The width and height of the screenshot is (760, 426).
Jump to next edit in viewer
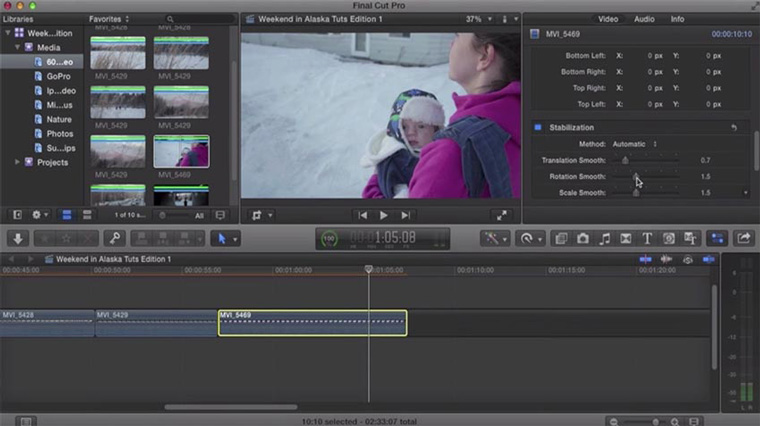click(x=406, y=215)
